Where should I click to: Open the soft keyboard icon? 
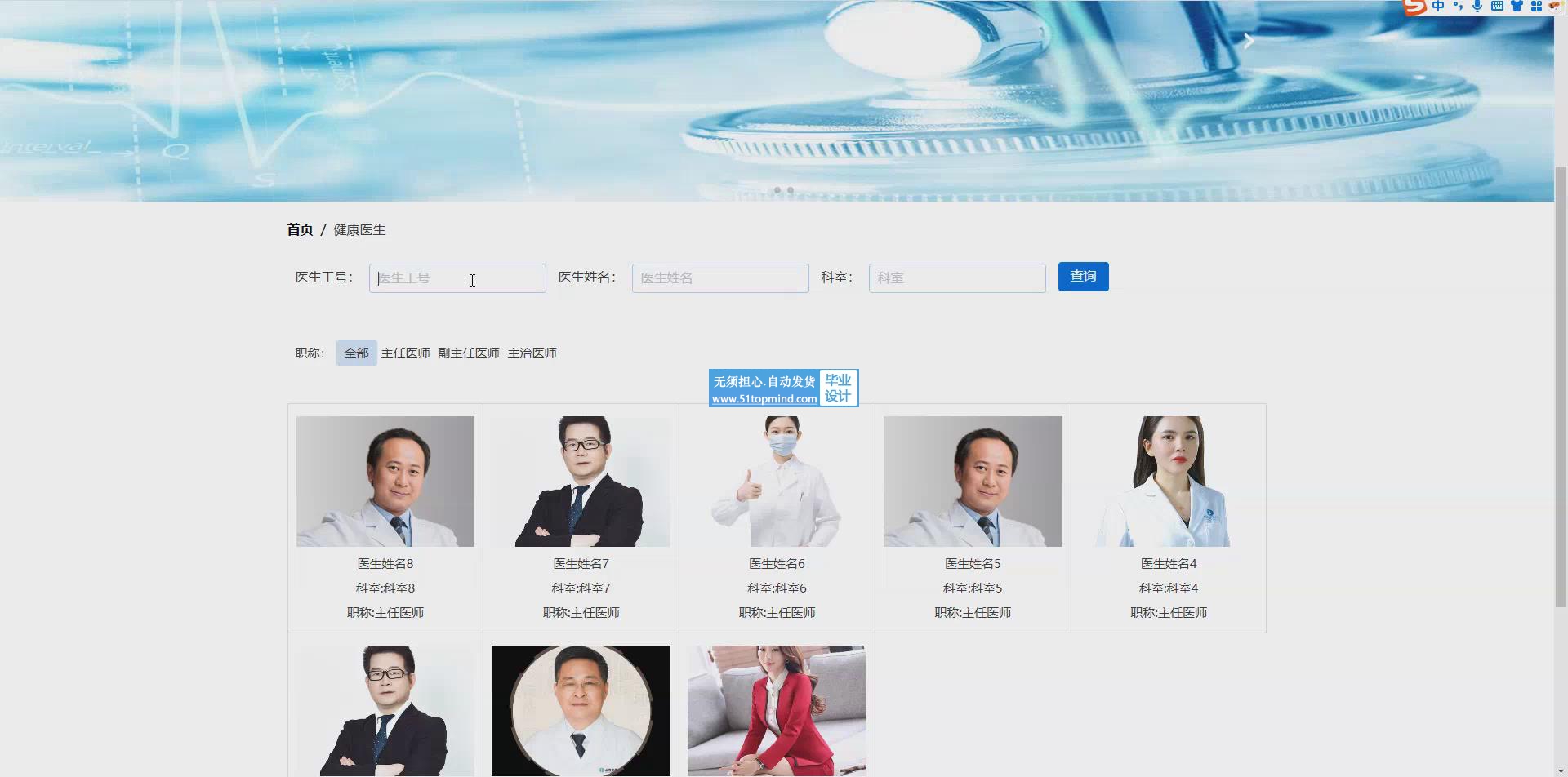click(1497, 7)
